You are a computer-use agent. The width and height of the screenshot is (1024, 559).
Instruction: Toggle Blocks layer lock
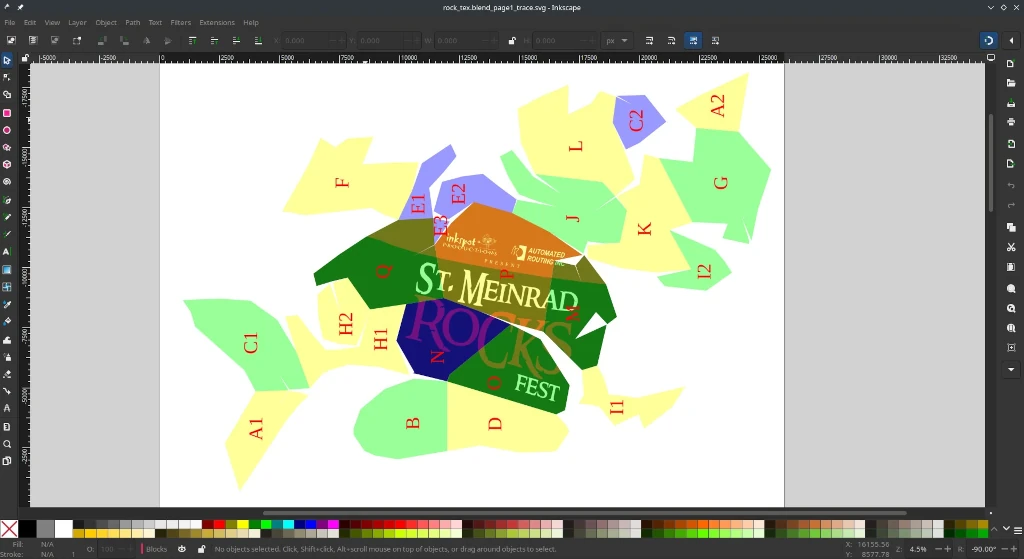point(201,549)
